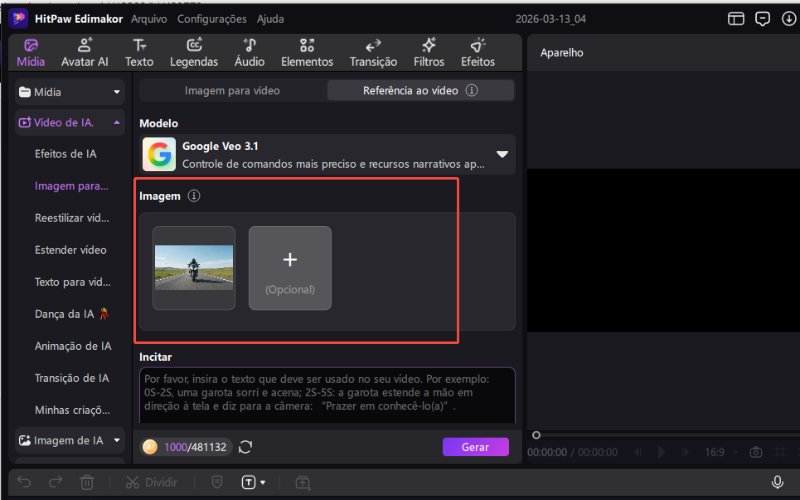800x500 pixels.
Task: Open the 16:9 aspect ratio dropdown
Action: (720, 452)
